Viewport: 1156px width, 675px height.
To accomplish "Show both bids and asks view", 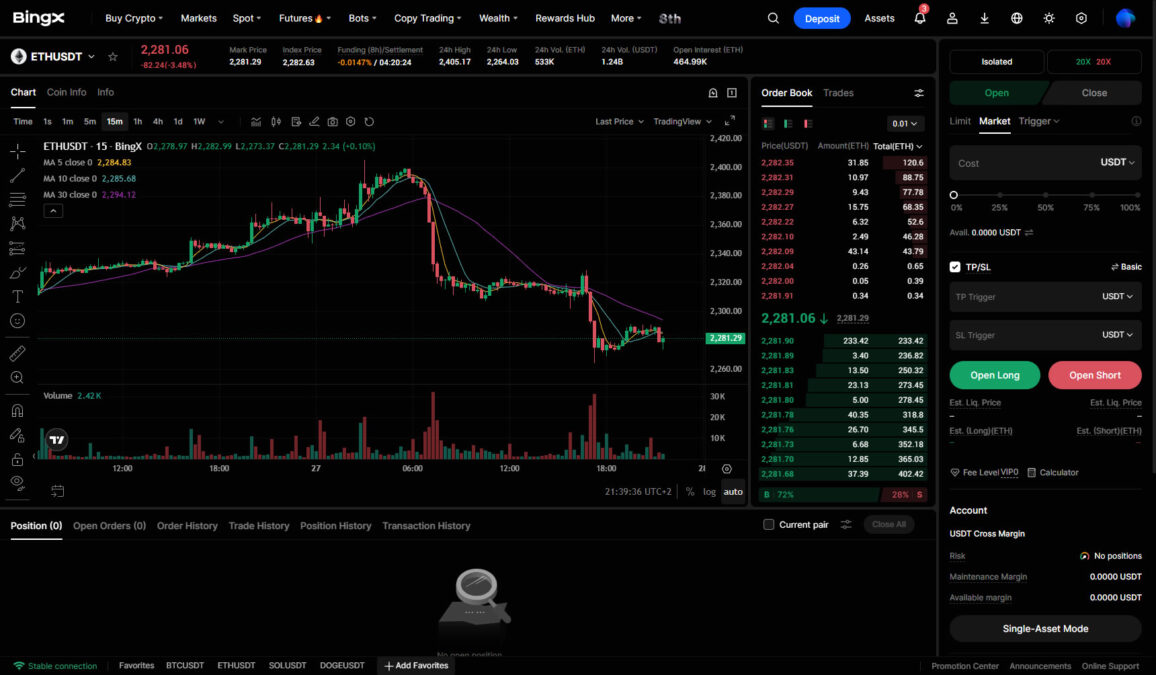I will tap(768, 124).
